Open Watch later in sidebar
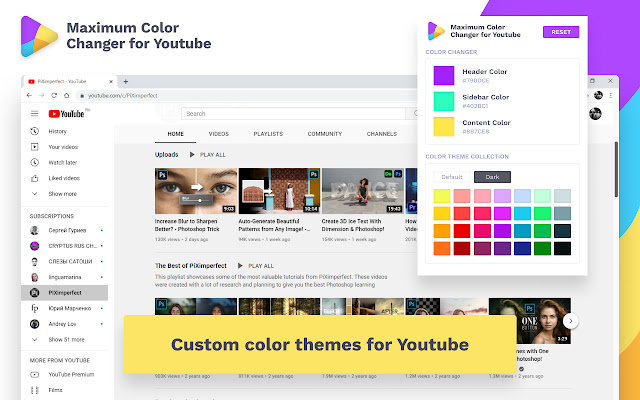Viewport: 640px width, 400px height. 62,162
